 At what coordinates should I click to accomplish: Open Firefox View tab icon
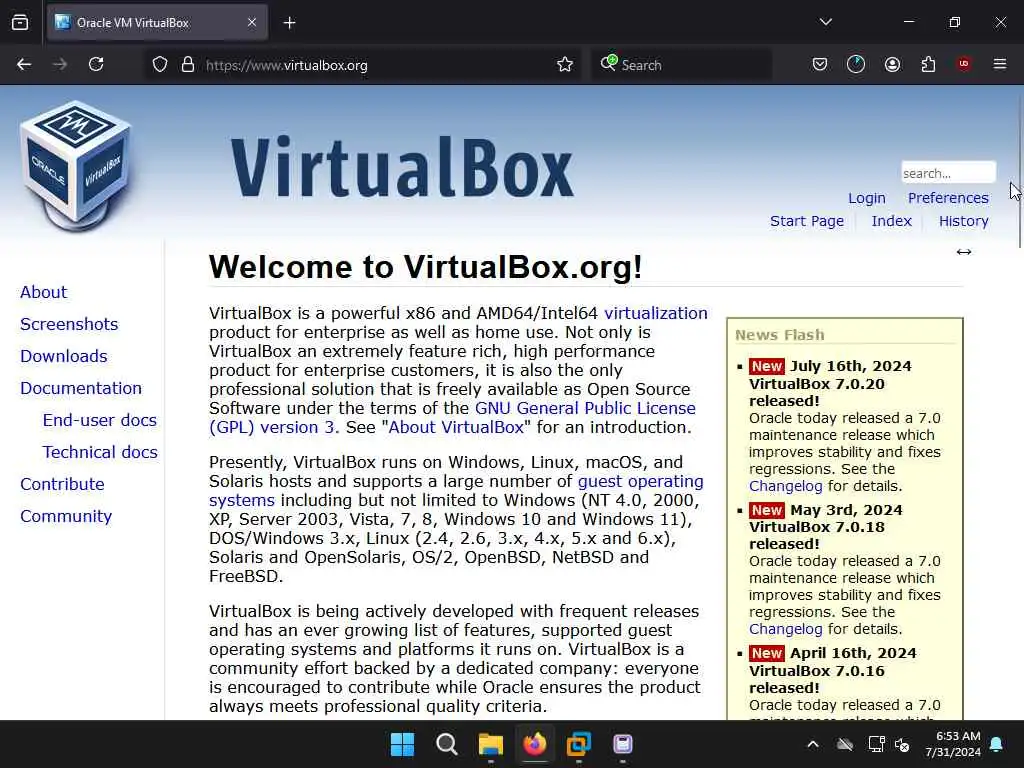(x=20, y=23)
